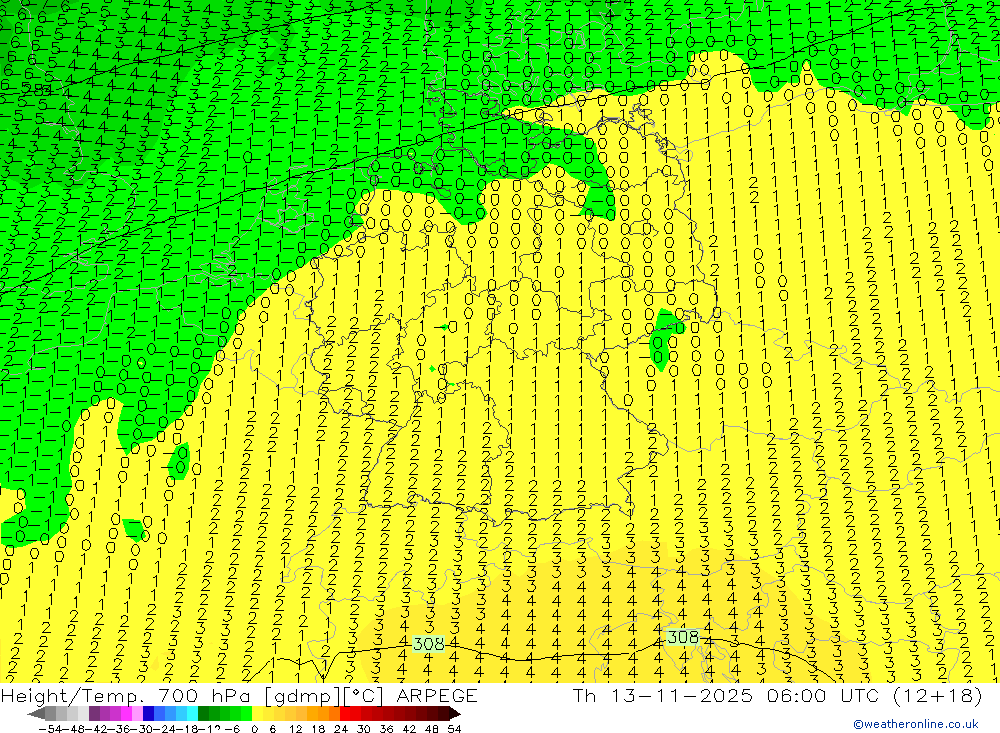Image resolution: width=1000 pixels, height=733 pixels.
Task: Open the weatheronline.co.uk copyright link
Action: pyautogui.click(x=916, y=724)
